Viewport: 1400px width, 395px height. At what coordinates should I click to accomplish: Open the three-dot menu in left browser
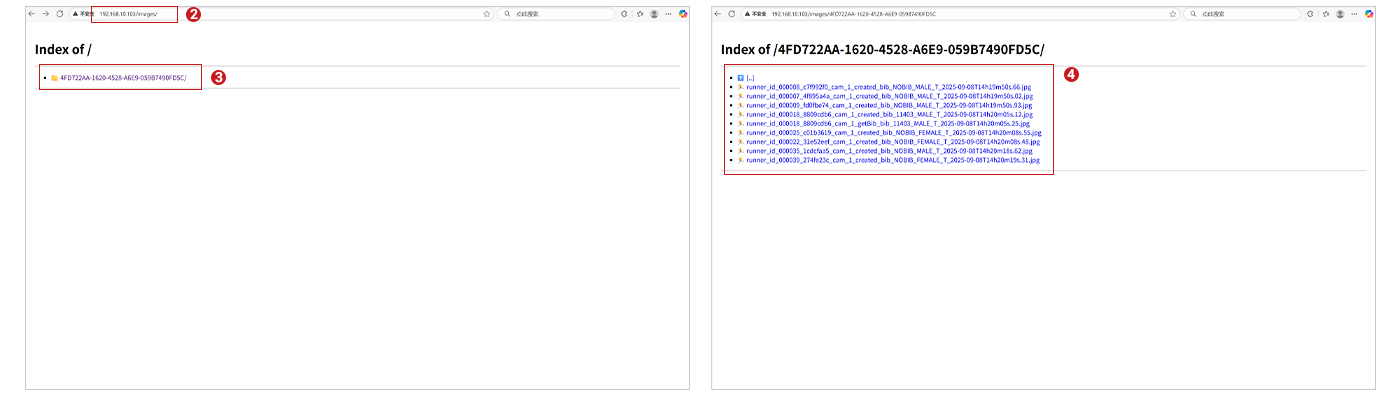pyautogui.click(x=668, y=14)
